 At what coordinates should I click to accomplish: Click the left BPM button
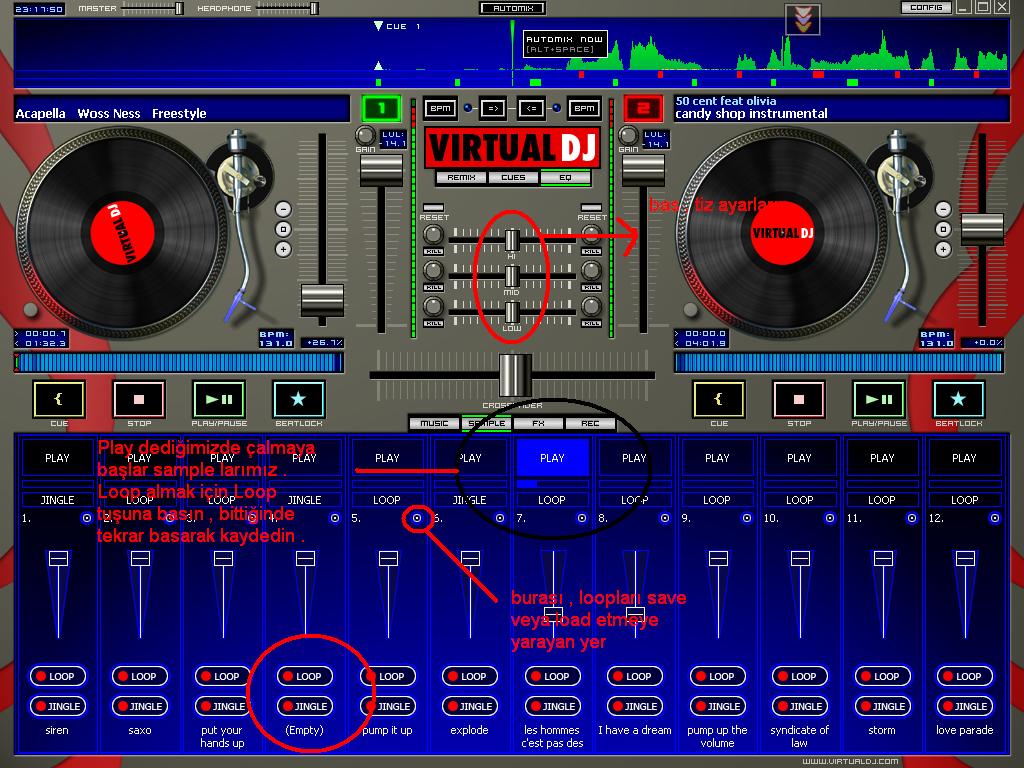point(440,108)
